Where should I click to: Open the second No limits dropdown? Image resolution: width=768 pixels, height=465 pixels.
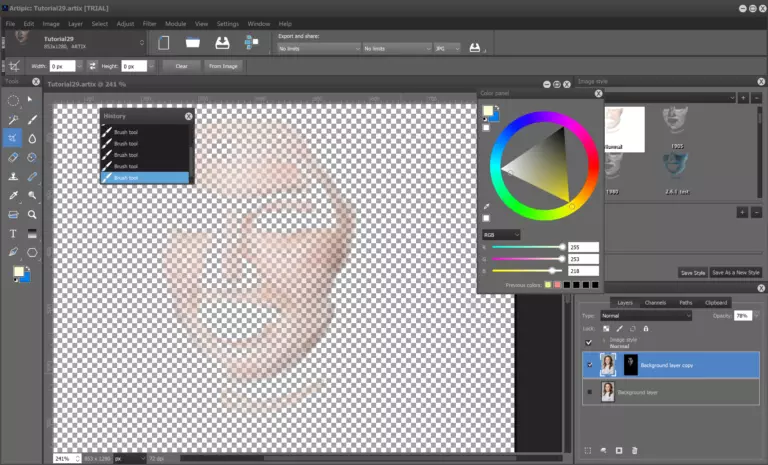(397, 49)
